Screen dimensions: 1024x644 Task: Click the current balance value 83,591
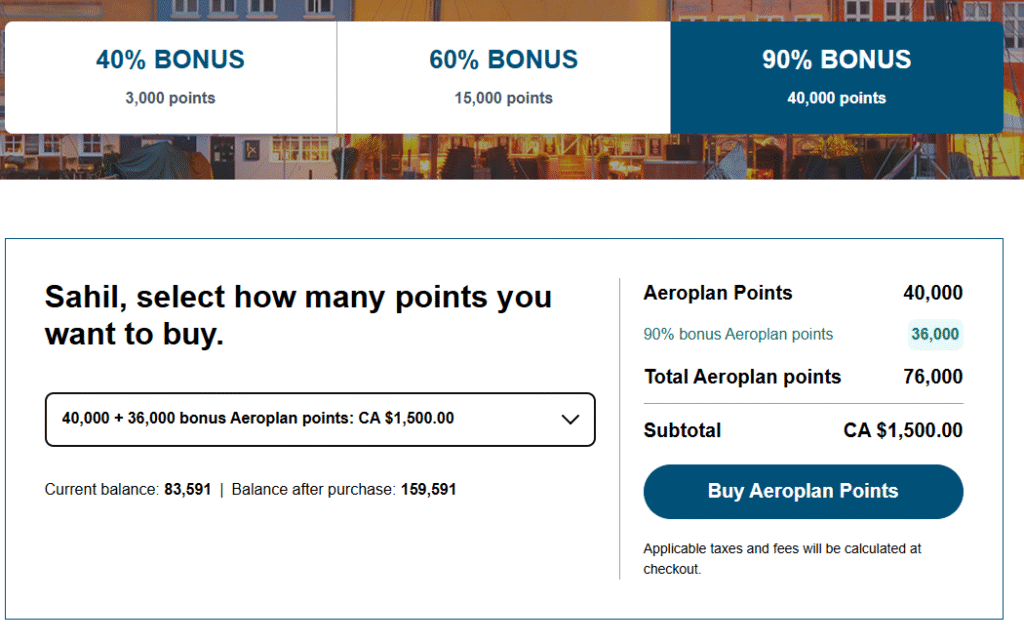pos(187,490)
